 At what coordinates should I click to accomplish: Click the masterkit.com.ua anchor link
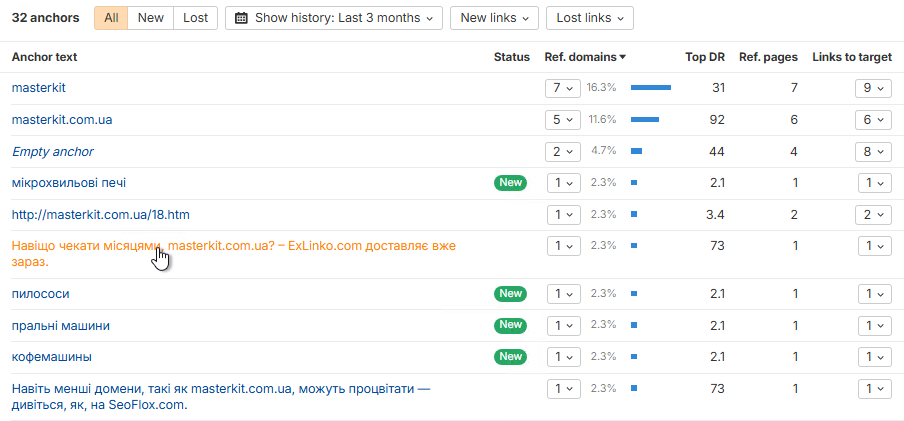pyautogui.click(x=62, y=120)
